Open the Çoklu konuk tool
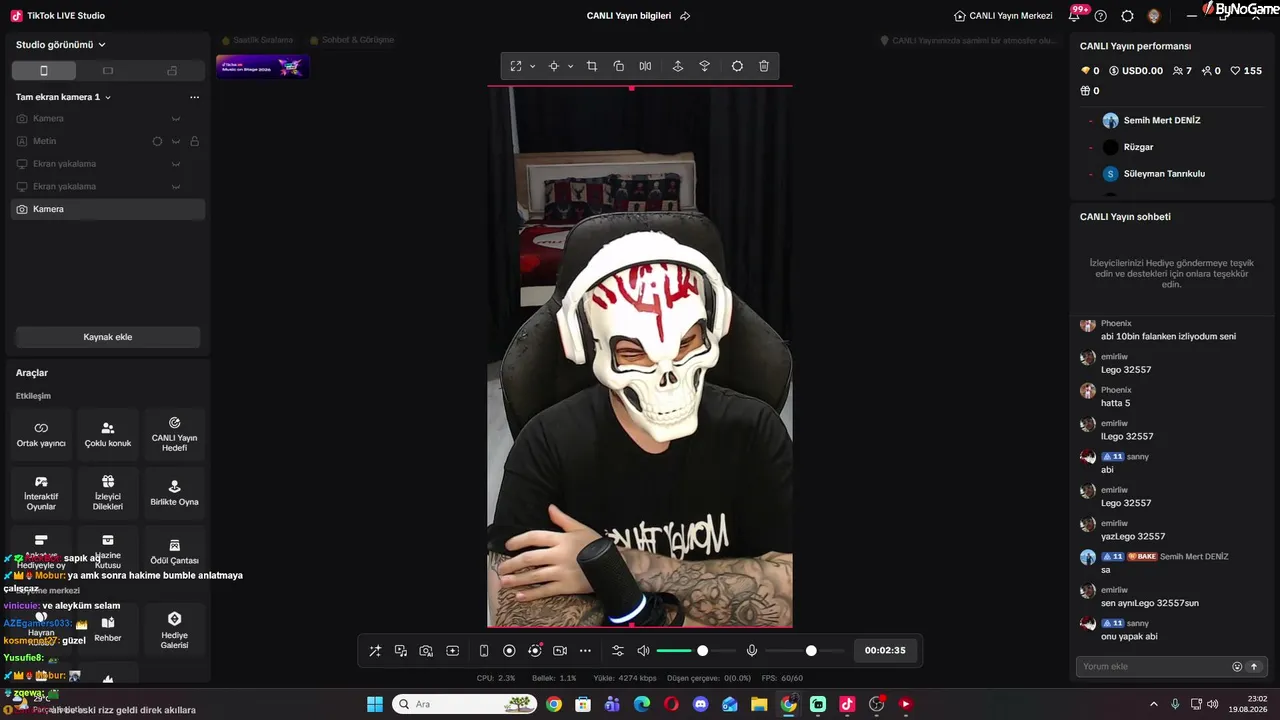This screenshot has height=720, width=1280. (108, 434)
